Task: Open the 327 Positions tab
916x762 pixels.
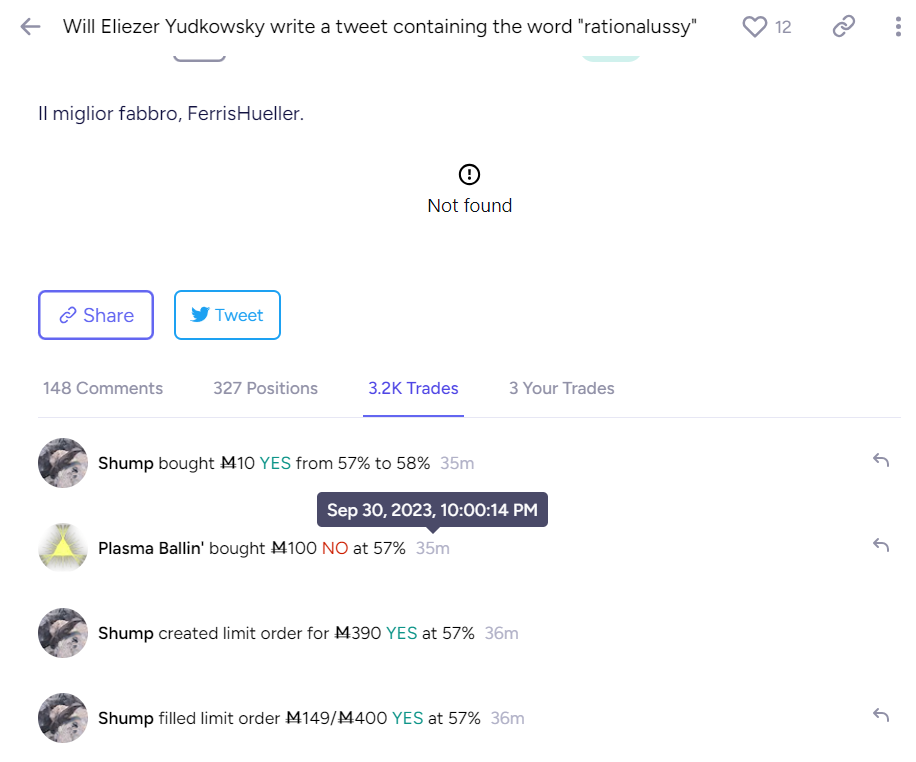Action: click(265, 388)
